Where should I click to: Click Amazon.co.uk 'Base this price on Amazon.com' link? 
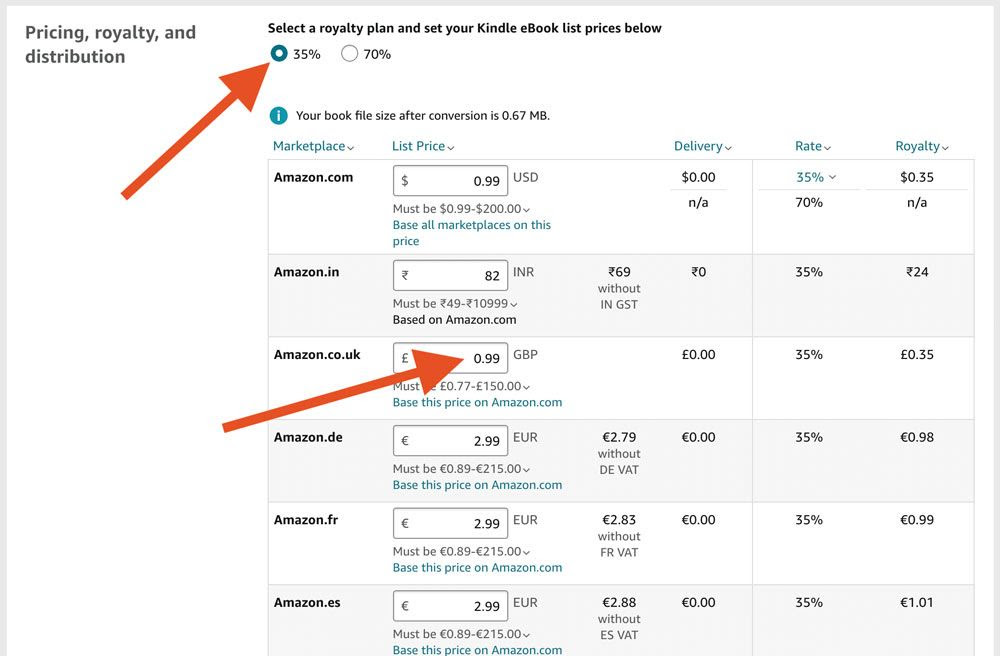coord(477,402)
